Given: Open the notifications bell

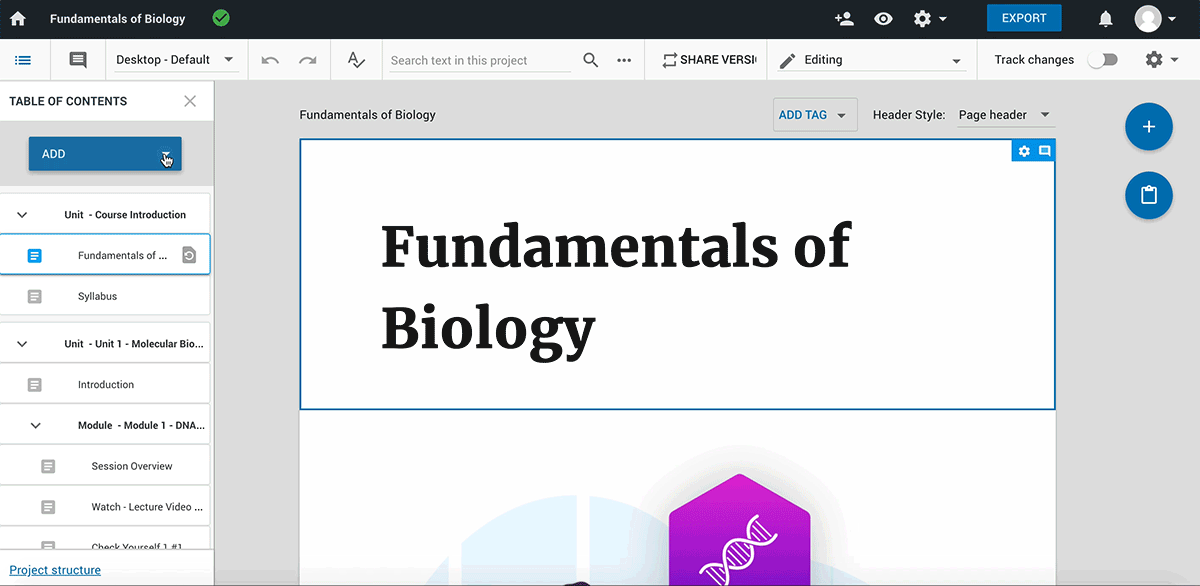Looking at the screenshot, I should pos(1106,18).
